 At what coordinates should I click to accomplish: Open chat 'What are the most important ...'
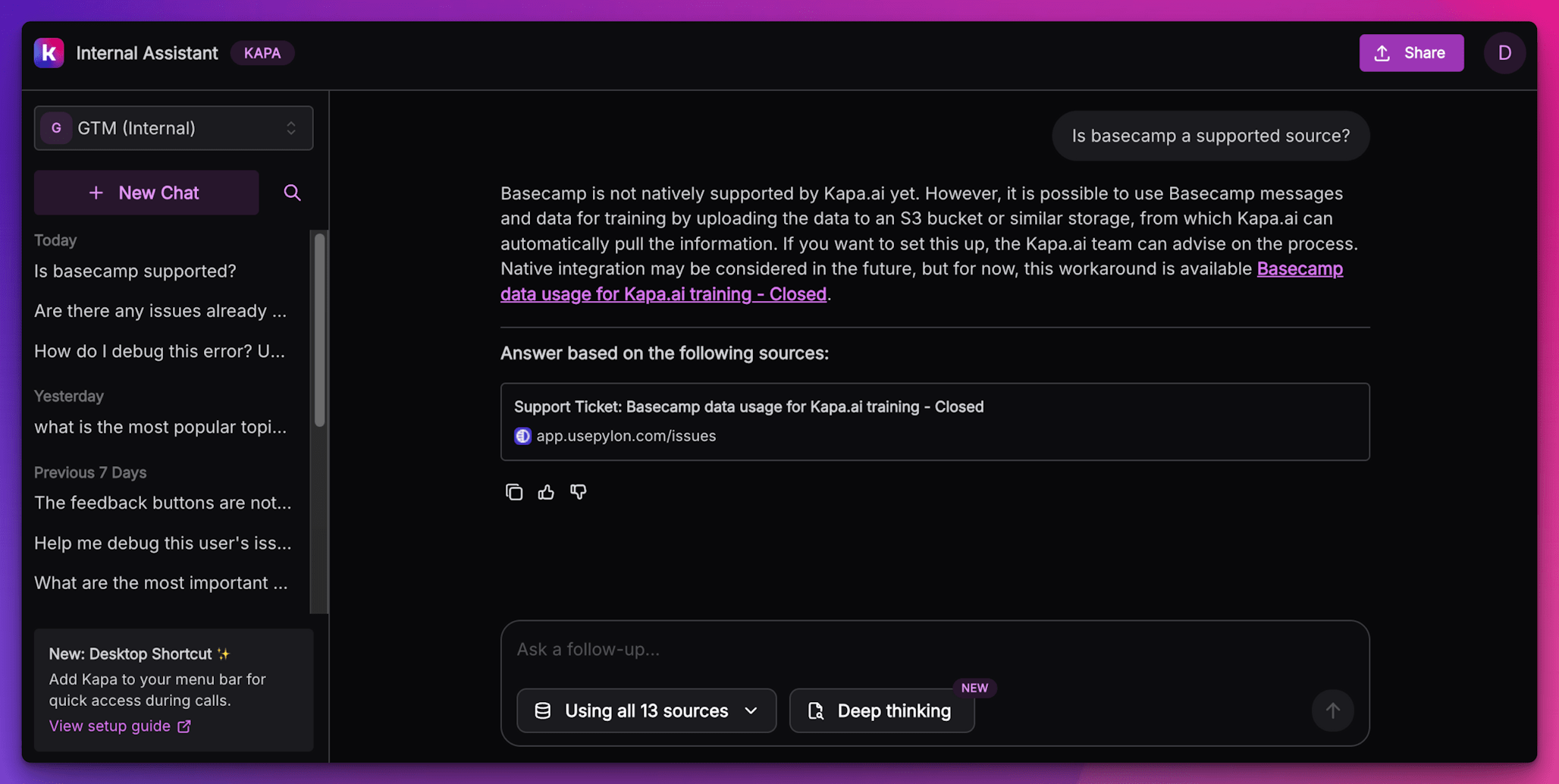(x=162, y=583)
